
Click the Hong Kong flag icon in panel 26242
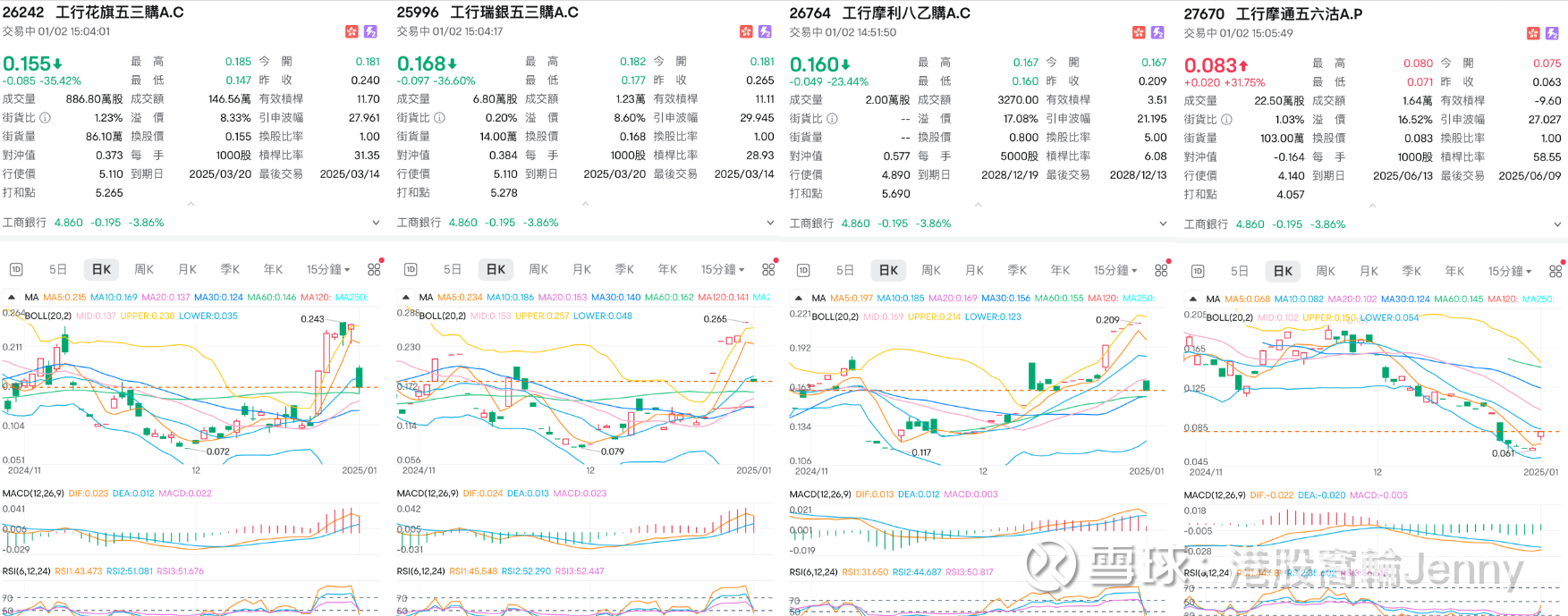[352, 31]
